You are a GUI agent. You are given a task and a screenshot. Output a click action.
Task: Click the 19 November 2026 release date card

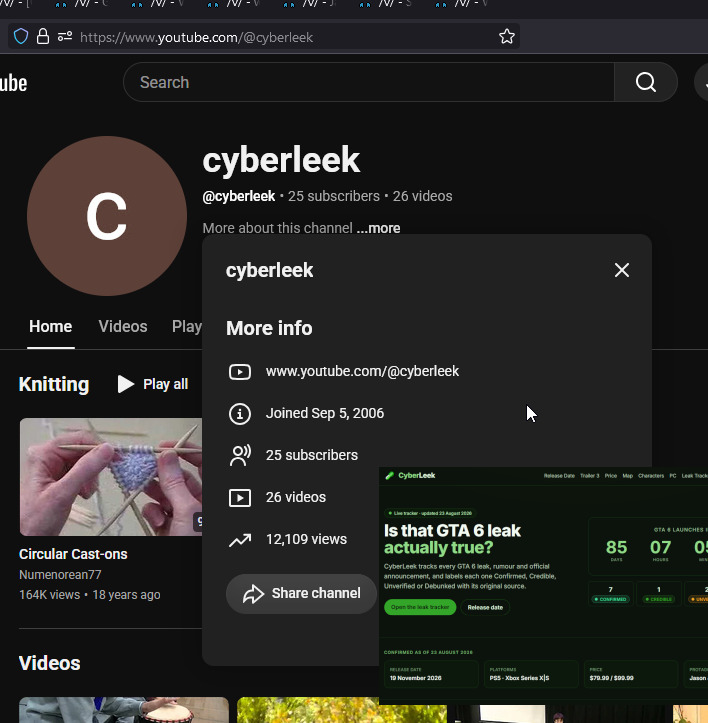coord(431,674)
